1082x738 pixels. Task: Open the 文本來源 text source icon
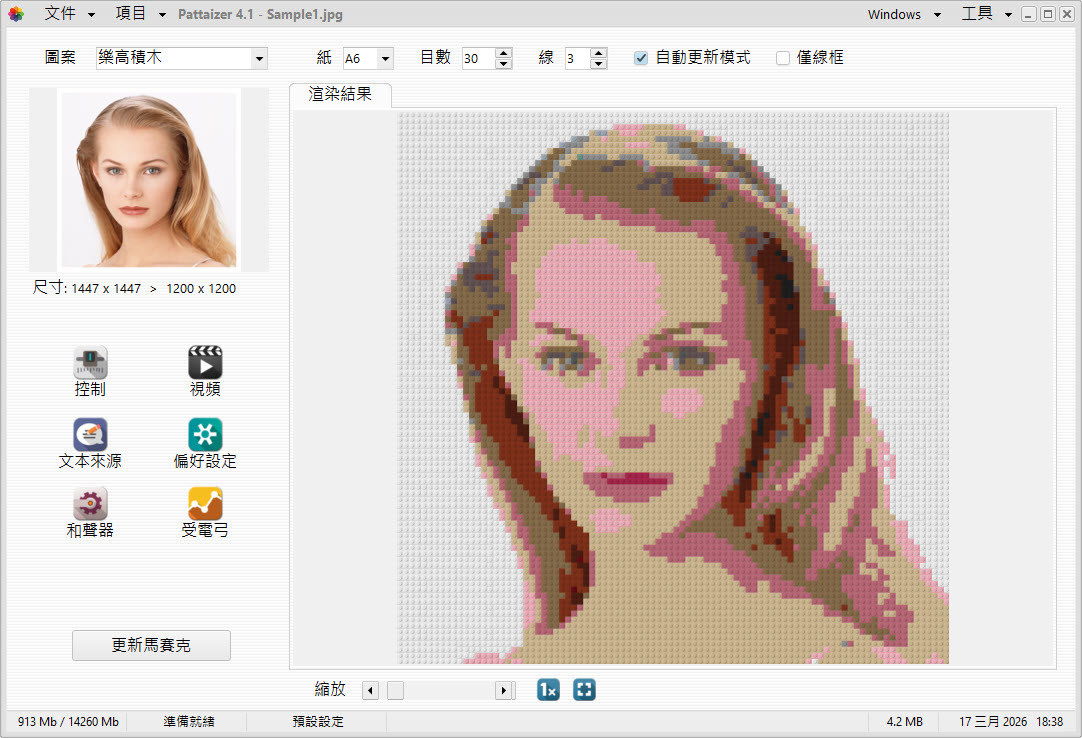(90, 435)
